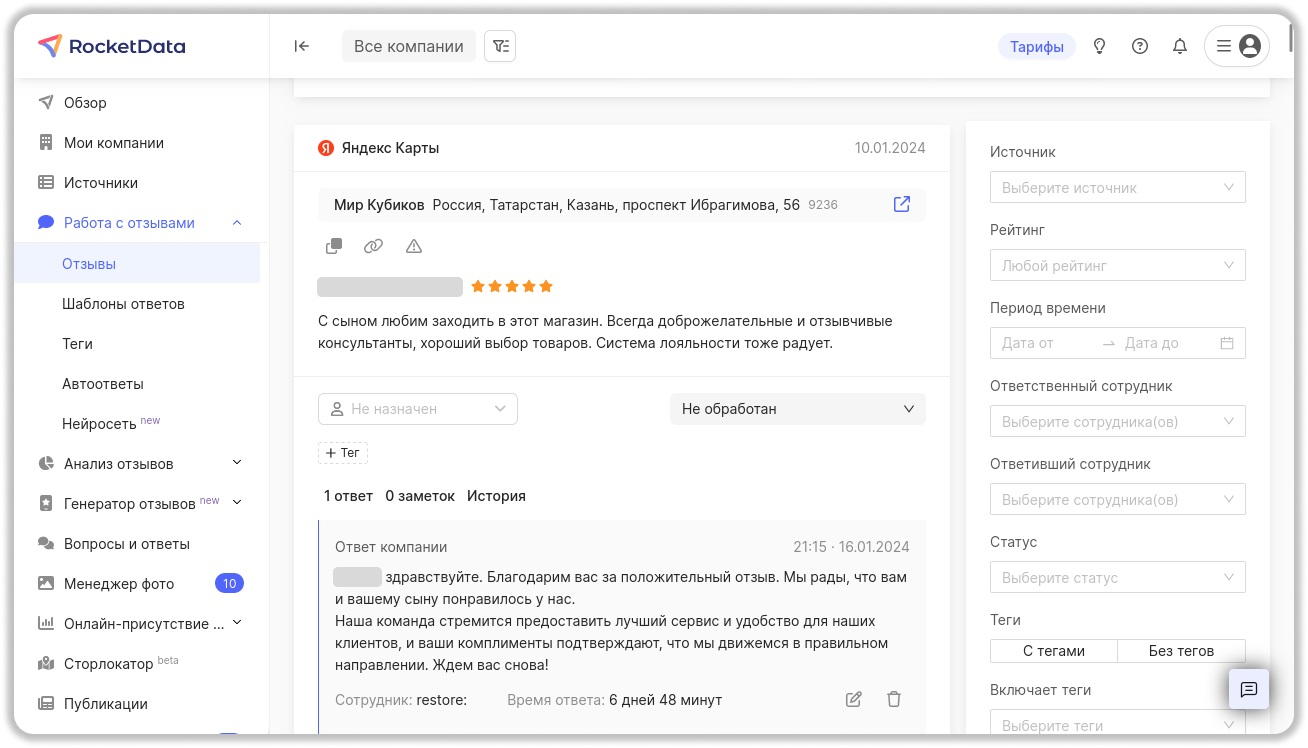Open review in Яндекс Карты external link
The width and height of the screenshot is (1308, 748).
901,204
